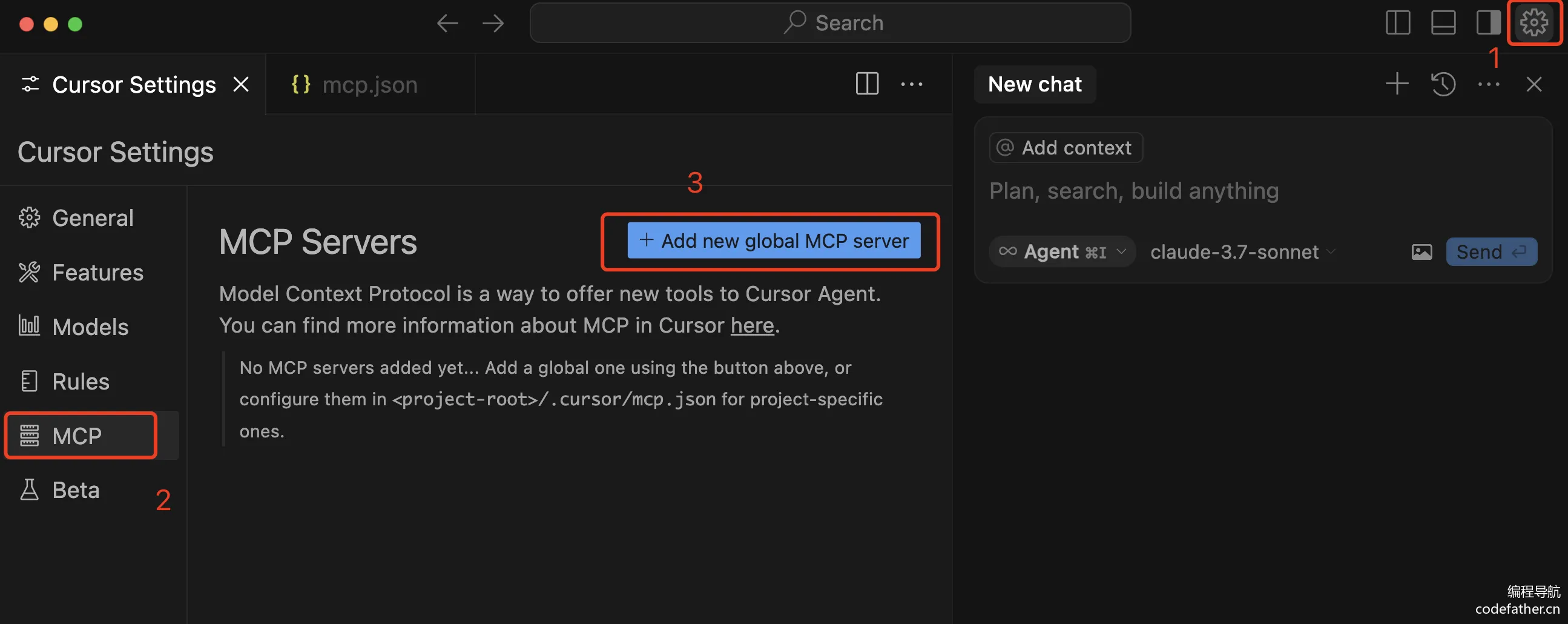Focus the 'Plan, search, build anything' input
This screenshot has height=624, width=1568.
point(1263,191)
